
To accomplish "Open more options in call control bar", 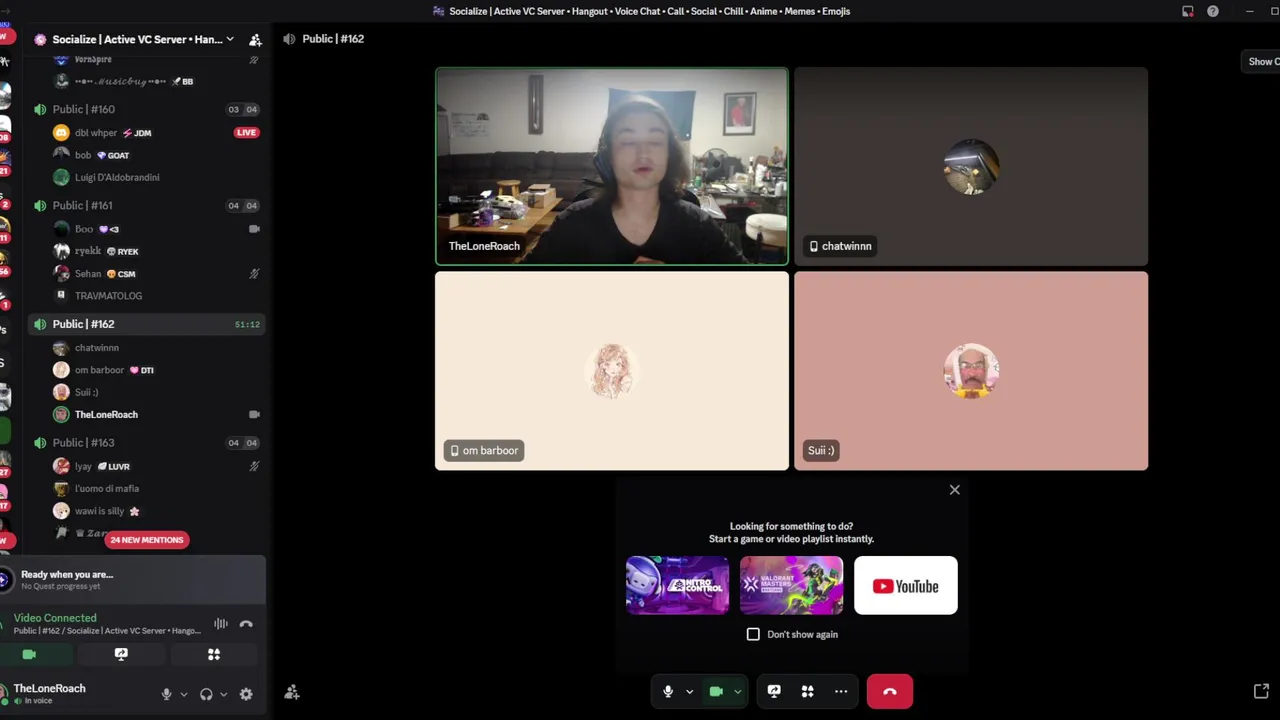I will pyautogui.click(x=841, y=691).
